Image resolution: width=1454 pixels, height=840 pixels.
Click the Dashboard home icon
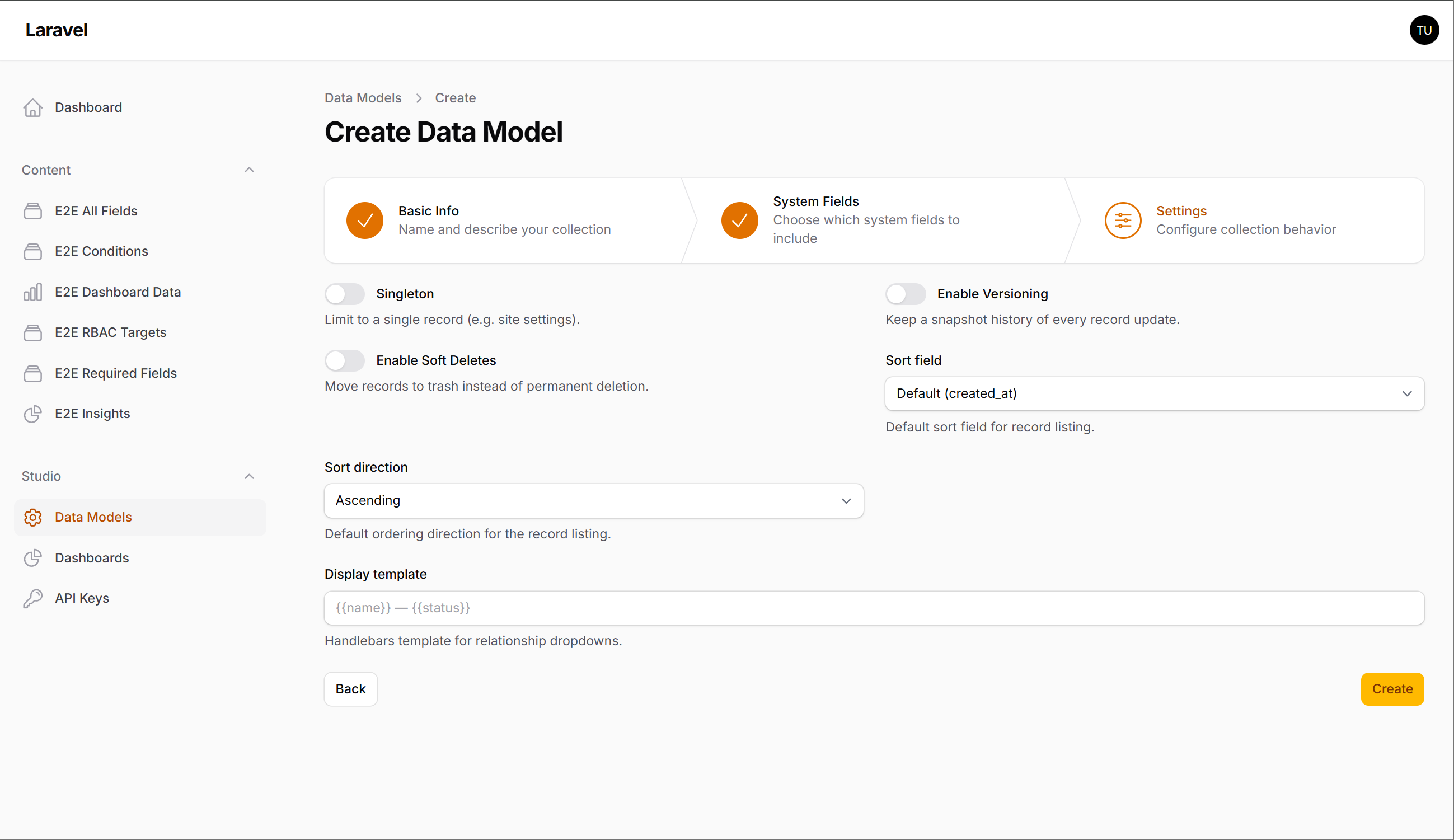click(33, 108)
